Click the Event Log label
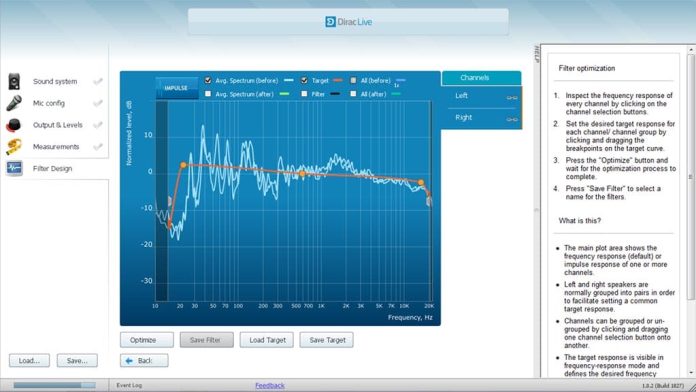Viewport: 696px width, 392px height. point(129,385)
